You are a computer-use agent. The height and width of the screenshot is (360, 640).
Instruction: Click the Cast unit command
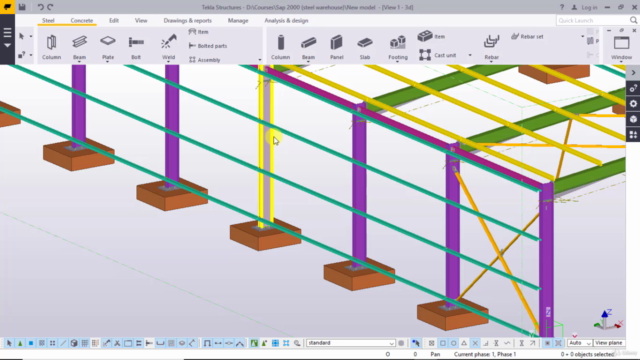pos(437,55)
